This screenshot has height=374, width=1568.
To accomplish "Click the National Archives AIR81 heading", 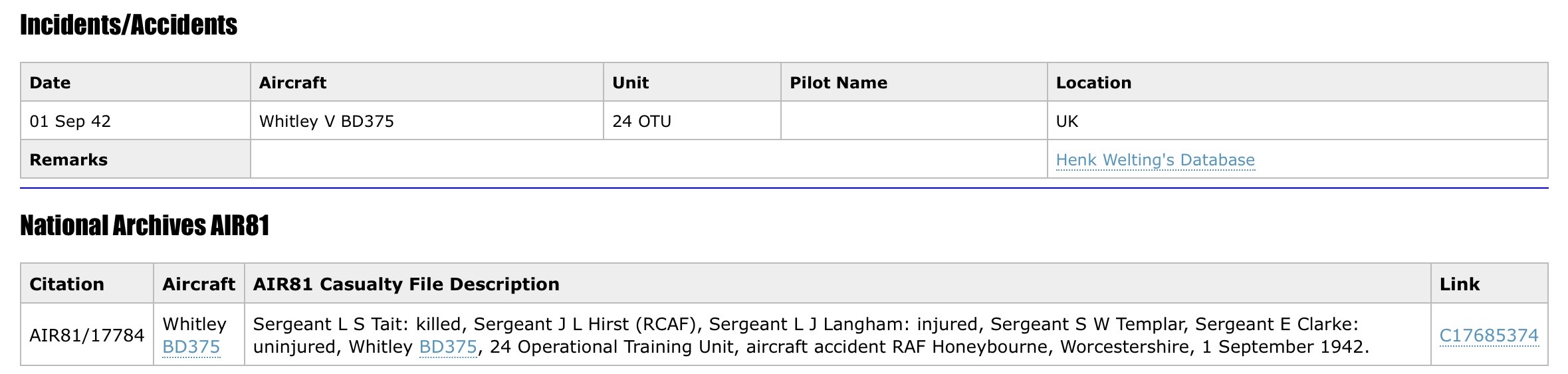I will coord(144,226).
